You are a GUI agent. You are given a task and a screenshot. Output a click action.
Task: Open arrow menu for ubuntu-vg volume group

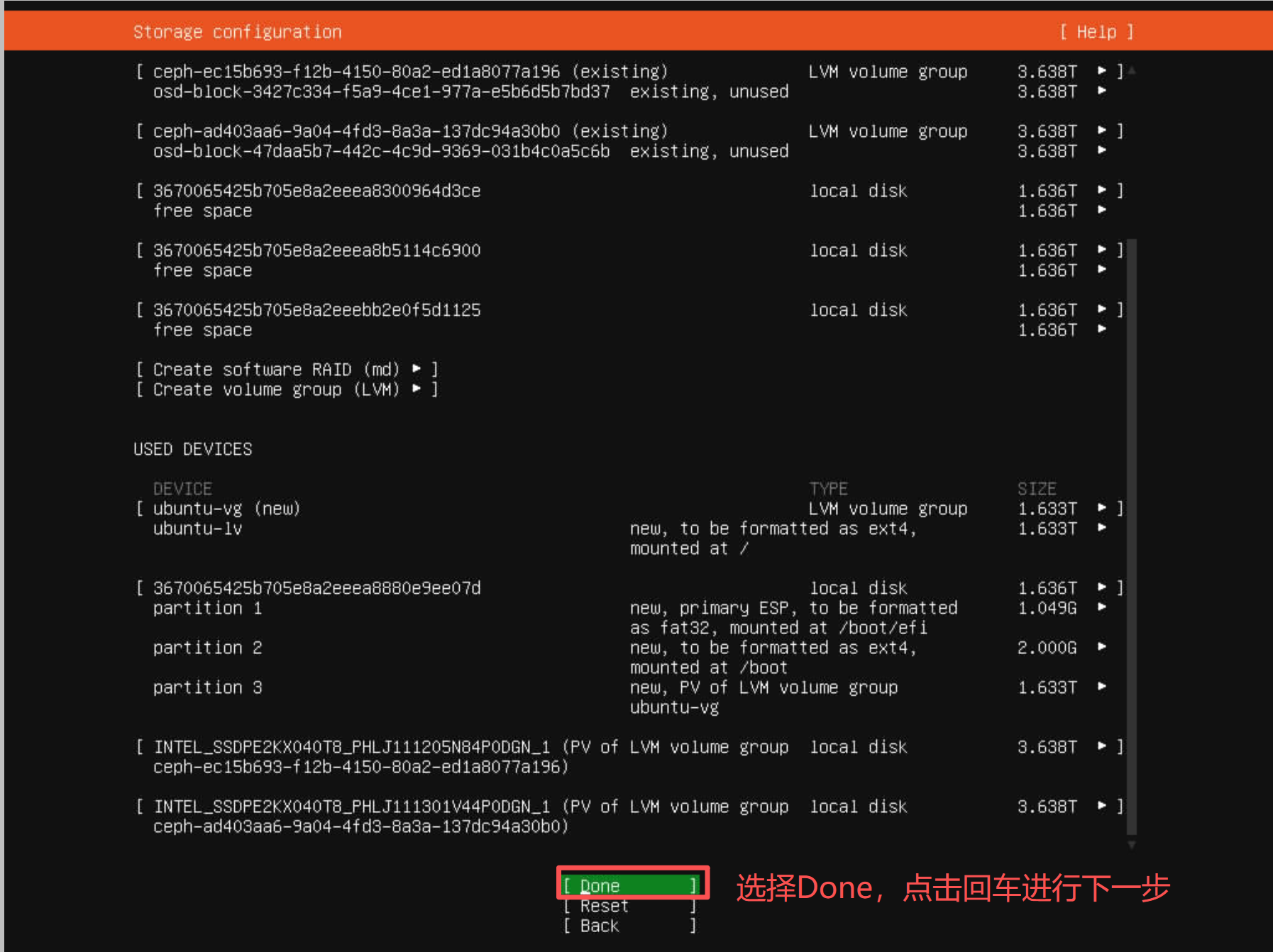[x=1102, y=508]
